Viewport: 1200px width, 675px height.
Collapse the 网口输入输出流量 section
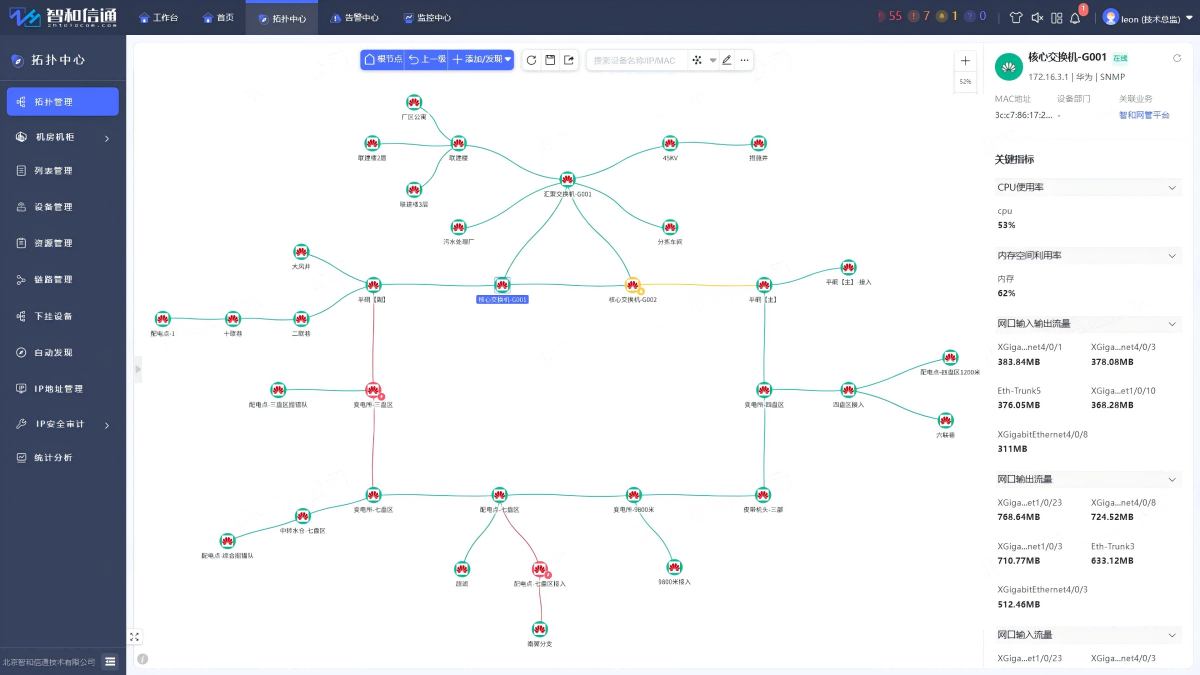[1172, 324]
